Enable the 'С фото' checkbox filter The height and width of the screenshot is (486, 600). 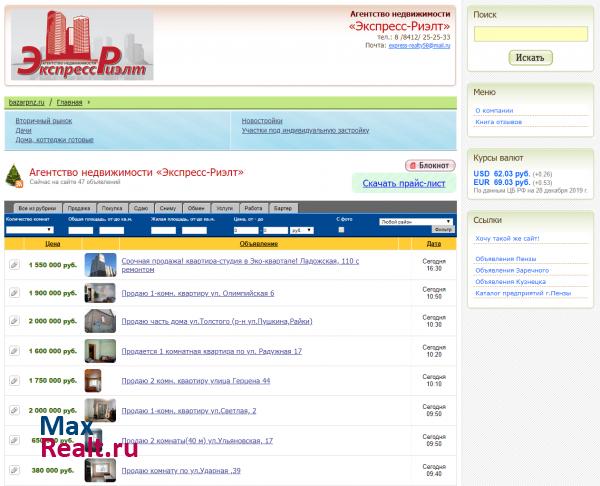click(x=341, y=230)
